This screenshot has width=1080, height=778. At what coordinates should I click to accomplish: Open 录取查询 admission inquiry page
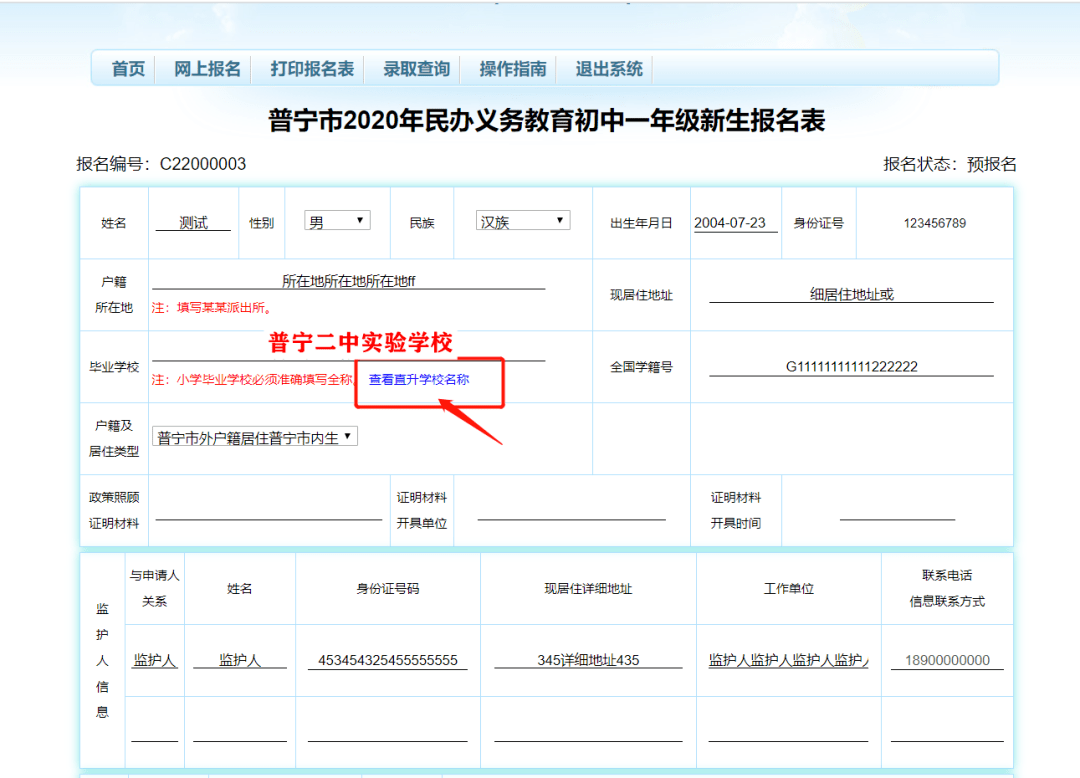pyautogui.click(x=414, y=68)
